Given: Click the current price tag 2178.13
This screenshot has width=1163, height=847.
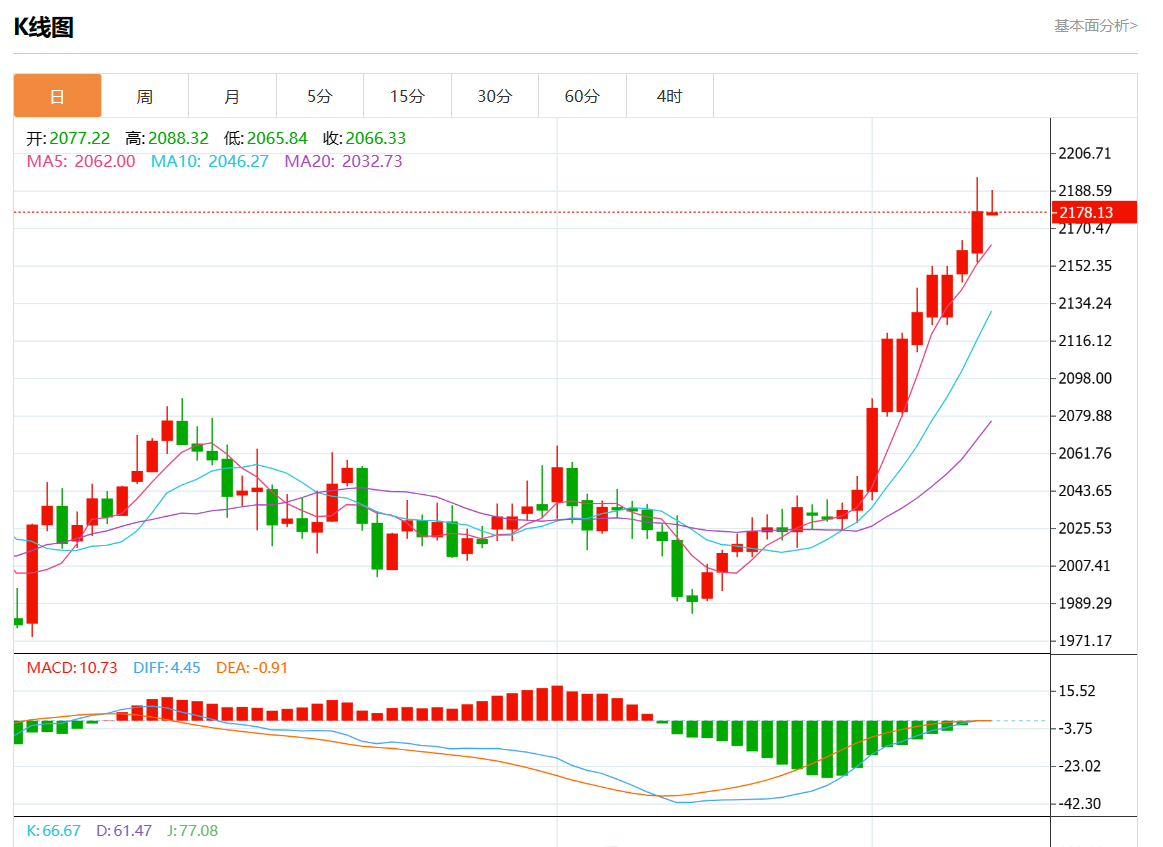Looking at the screenshot, I should [x=1094, y=212].
